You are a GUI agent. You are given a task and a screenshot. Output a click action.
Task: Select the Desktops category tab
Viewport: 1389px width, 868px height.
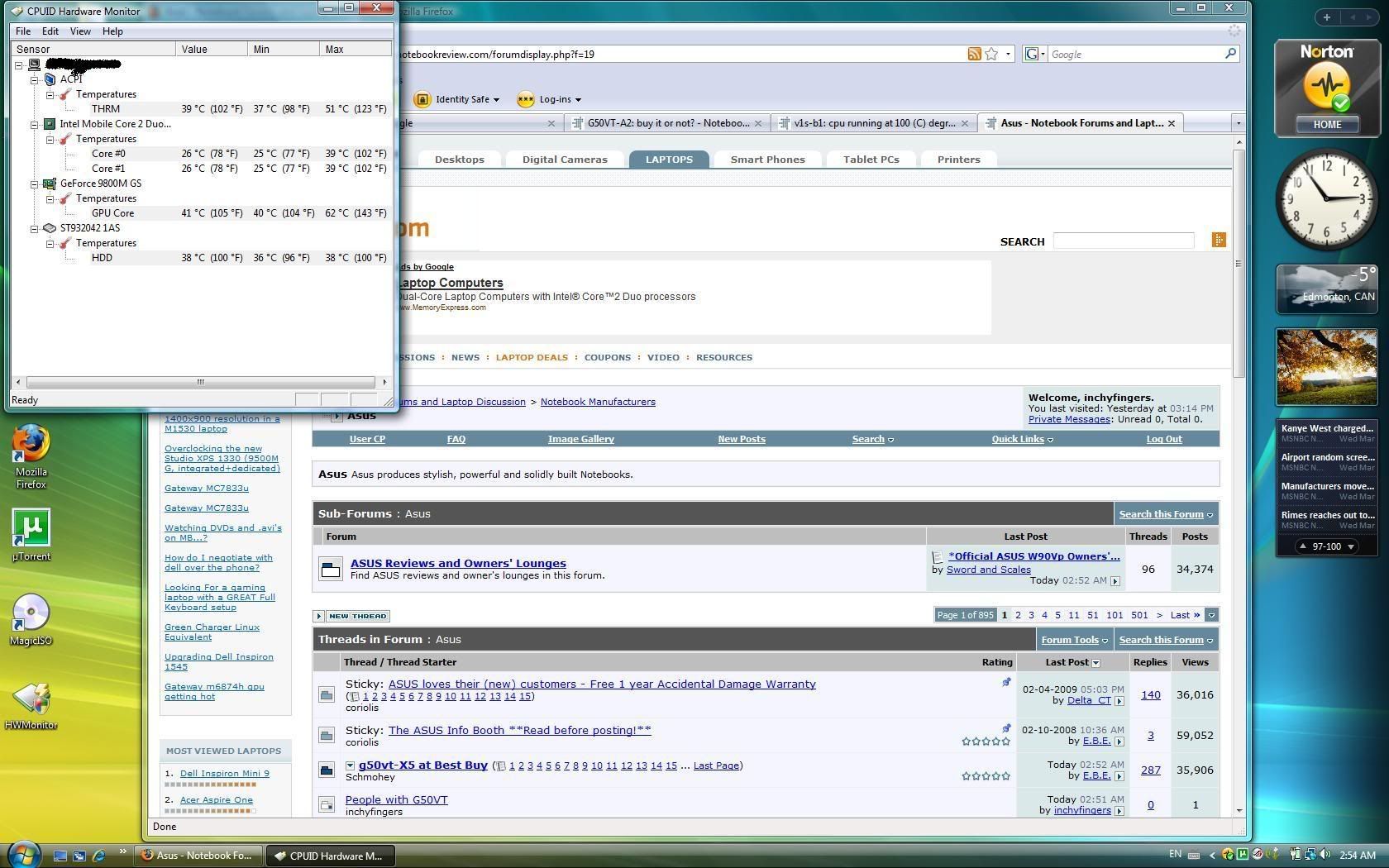[x=459, y=160]
